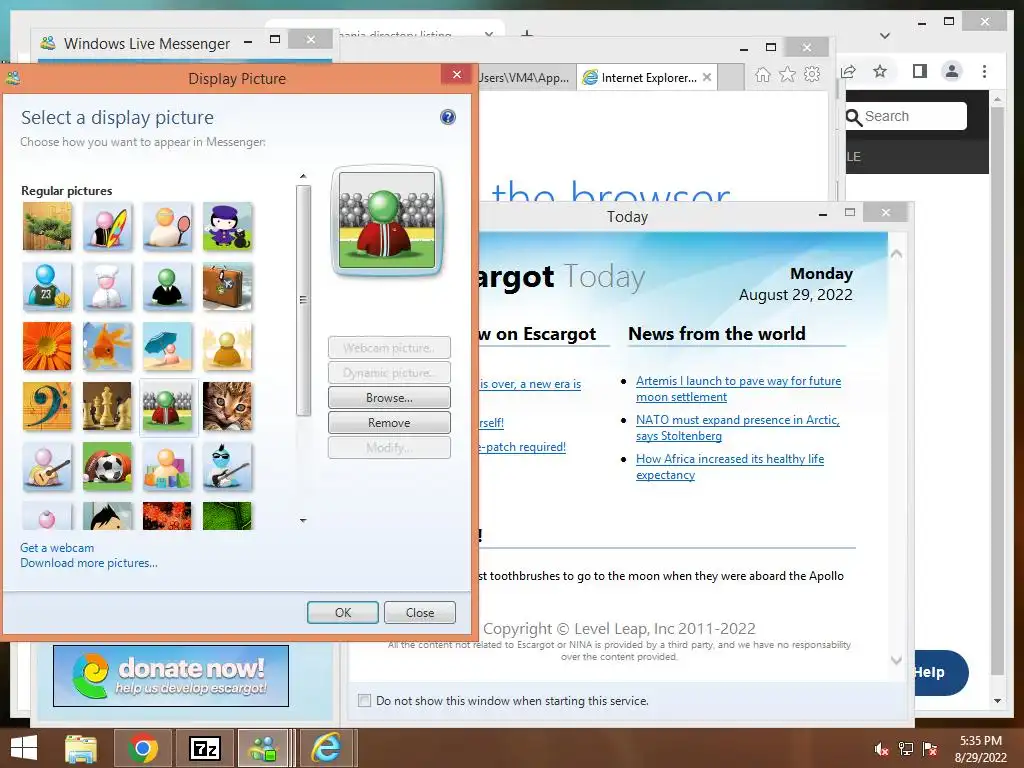Choose the sunglasses electric guitar avatar
The image size is (1024, 768).
point(227,467)
